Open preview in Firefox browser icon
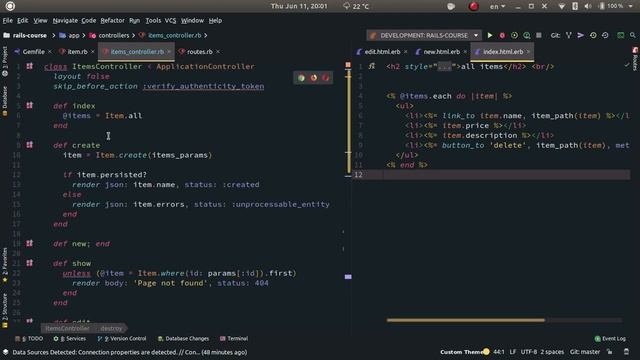640x360 pixels. pyautogui.click(x=313, y=78)
